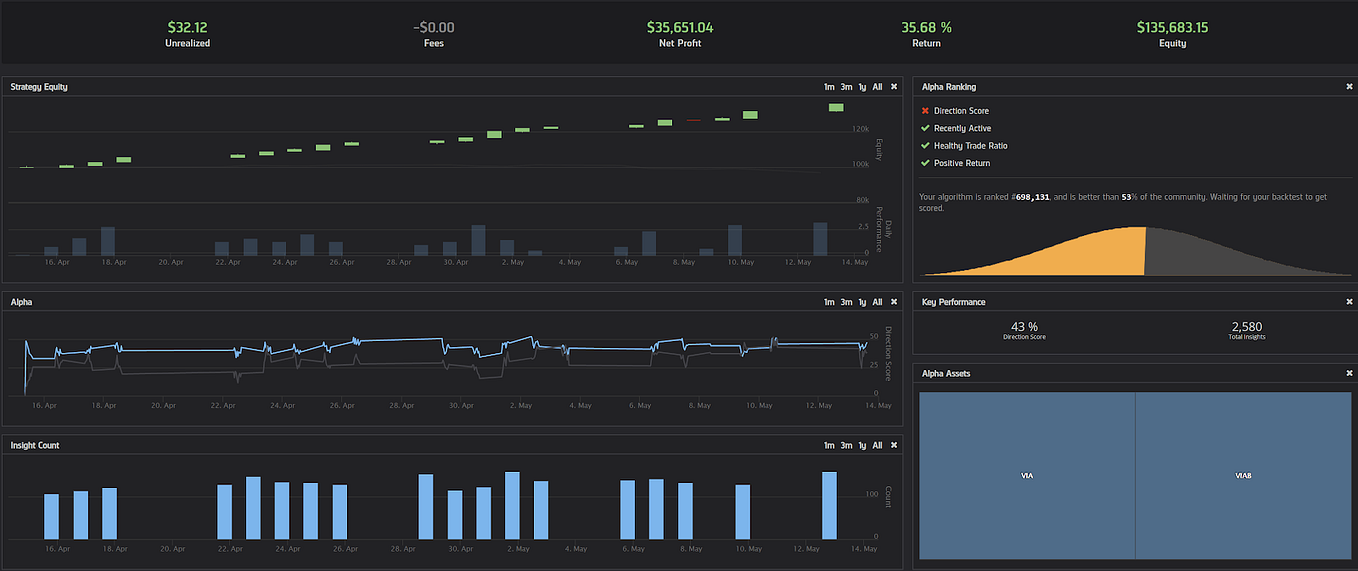Screen dimensions: 1358x571
Task: Set Strategy Equity range to 1m
Action: click(x=829, y=87)
